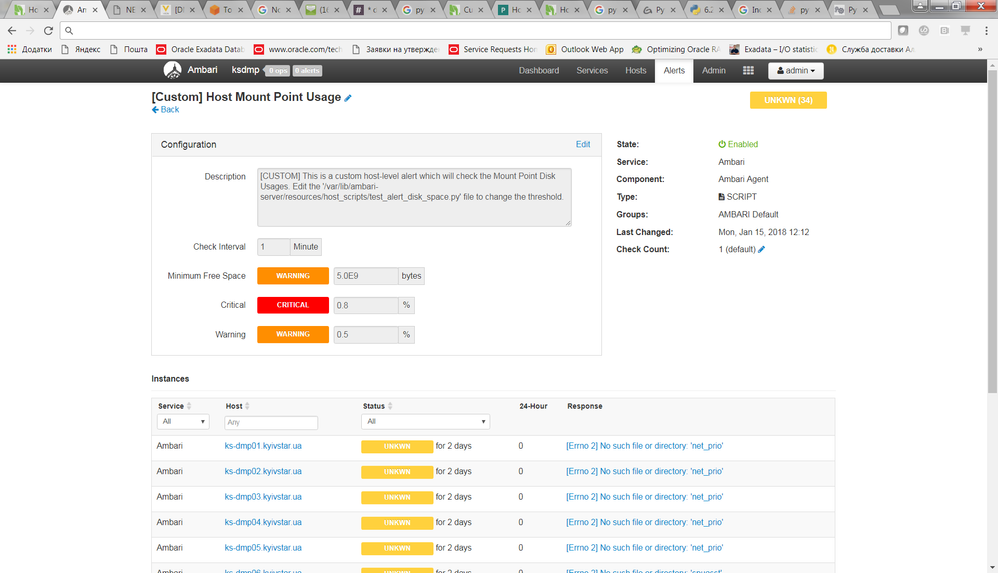Click the response message for ks-dmp01
Screen dimensions: 998x573
pyautogui.click(x=645, y=446)
